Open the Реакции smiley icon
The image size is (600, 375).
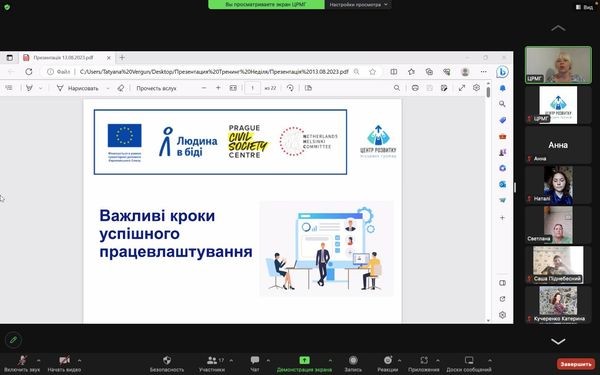388,360
